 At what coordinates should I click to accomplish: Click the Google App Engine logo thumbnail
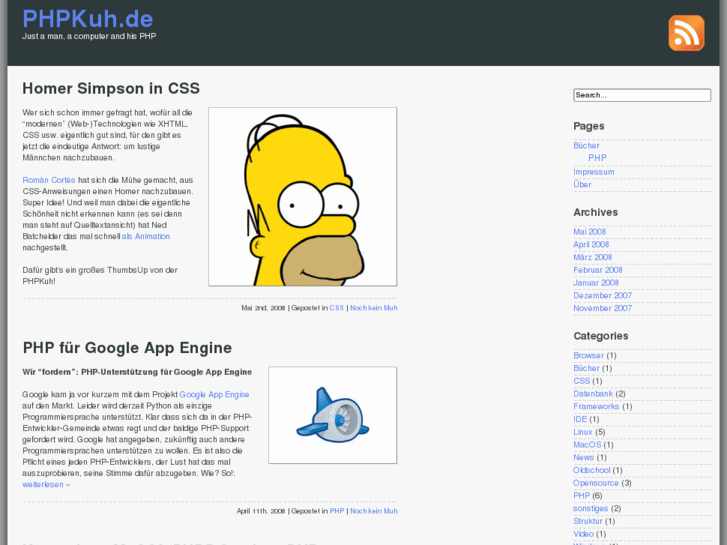[332, 415]
